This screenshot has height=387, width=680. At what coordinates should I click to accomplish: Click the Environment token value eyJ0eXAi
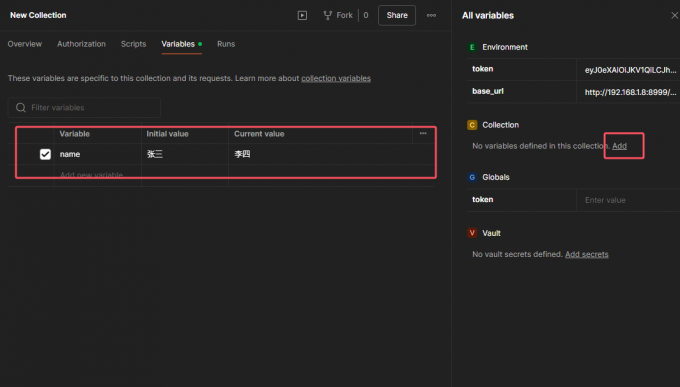click(630, 70)
